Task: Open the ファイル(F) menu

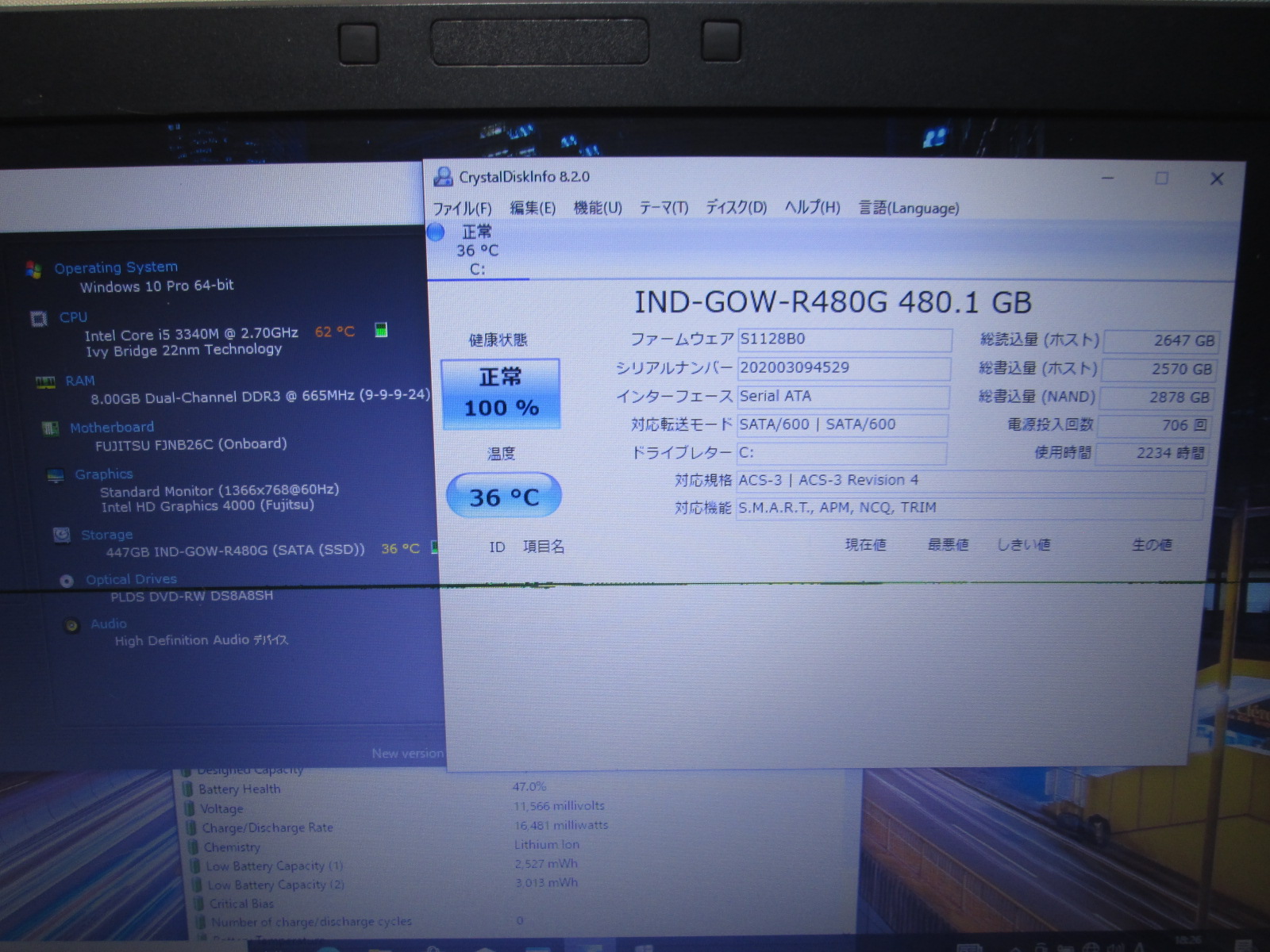Action: tap(462, 209)
